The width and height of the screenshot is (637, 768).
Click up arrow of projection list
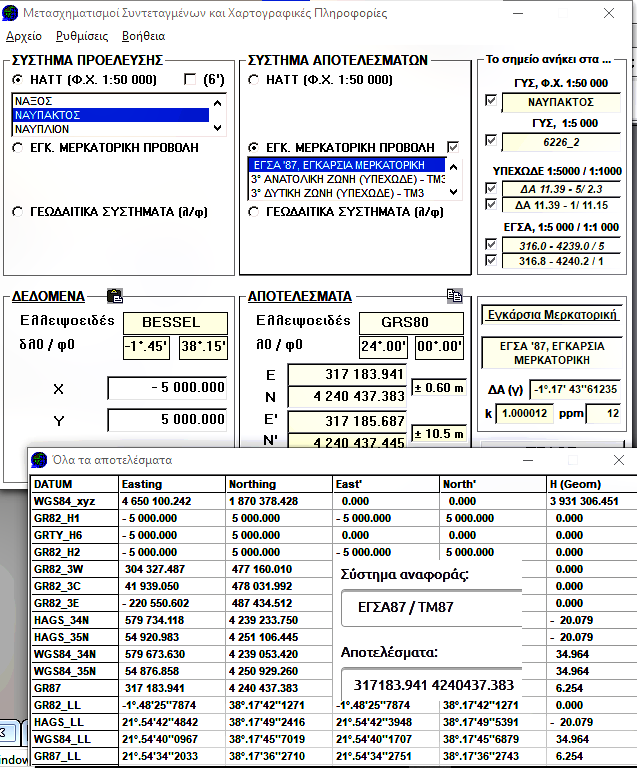453,167
